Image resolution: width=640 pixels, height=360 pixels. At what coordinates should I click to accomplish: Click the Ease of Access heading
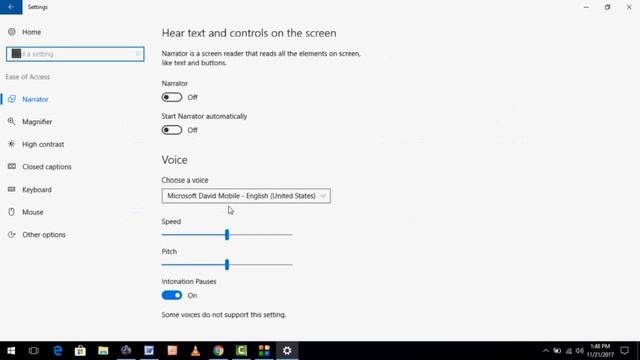tap(28, 77)
